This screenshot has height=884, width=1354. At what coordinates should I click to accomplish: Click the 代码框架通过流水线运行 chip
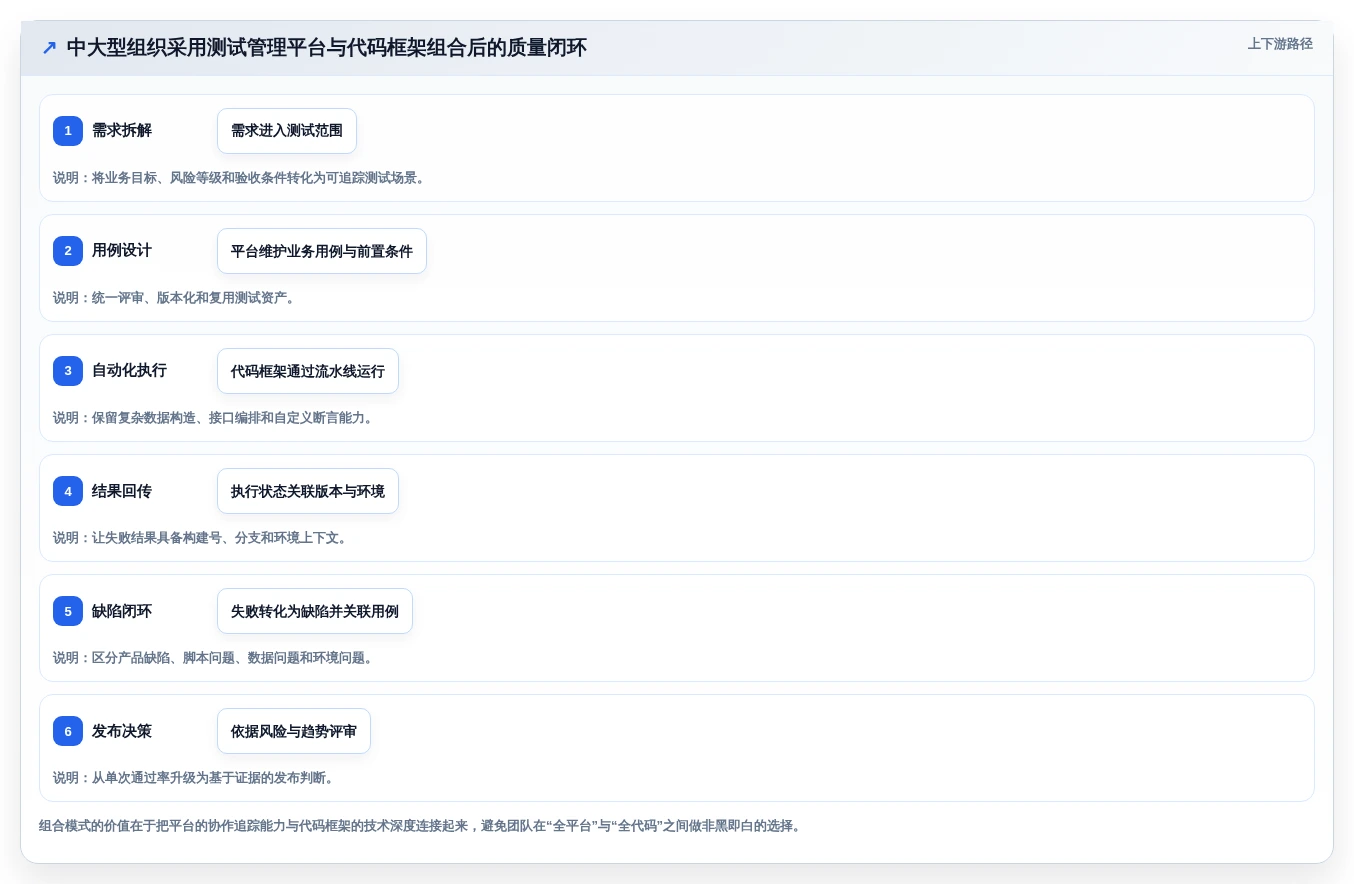[x=308, y=371]
